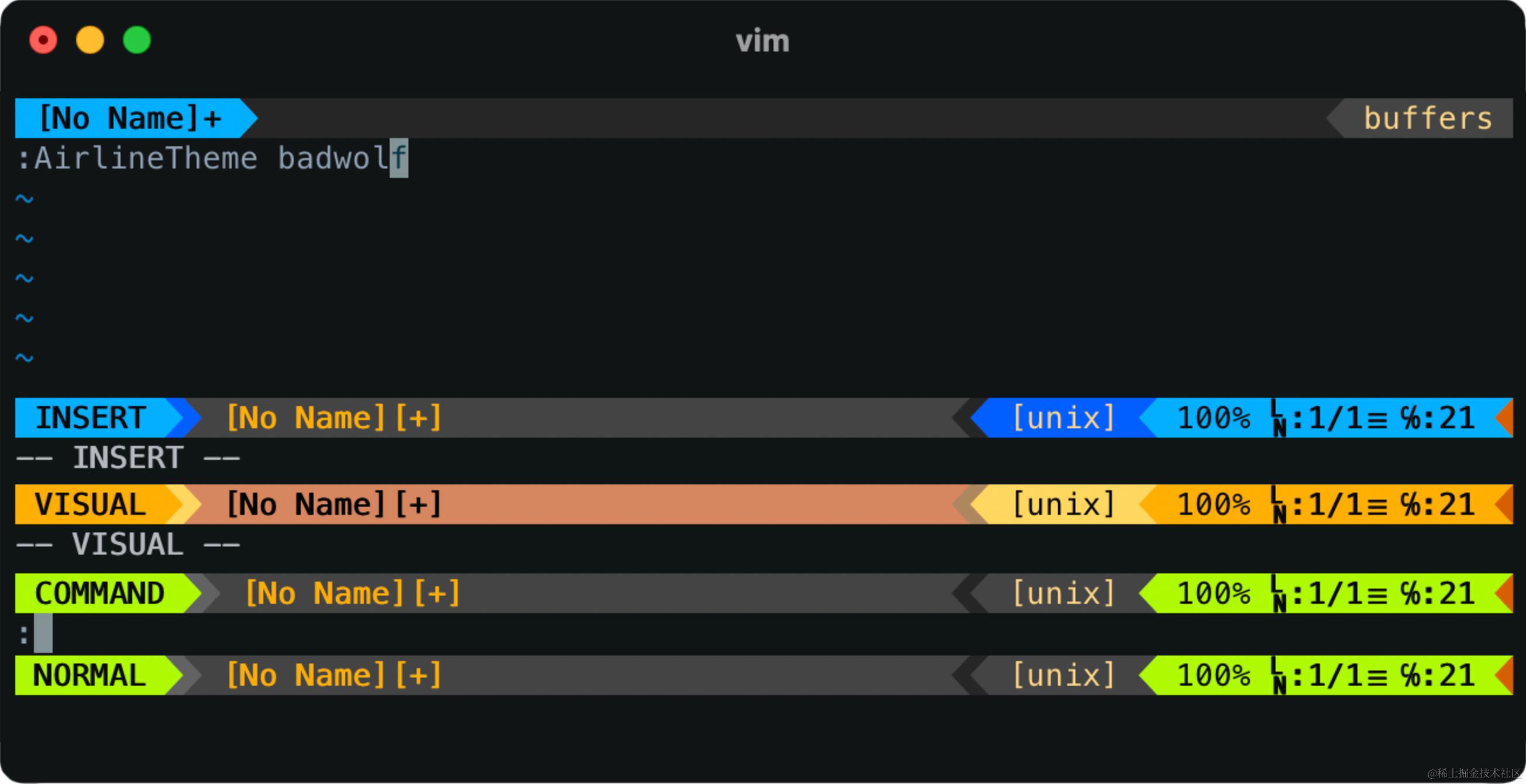Click the vim window title

click(762, 41)
